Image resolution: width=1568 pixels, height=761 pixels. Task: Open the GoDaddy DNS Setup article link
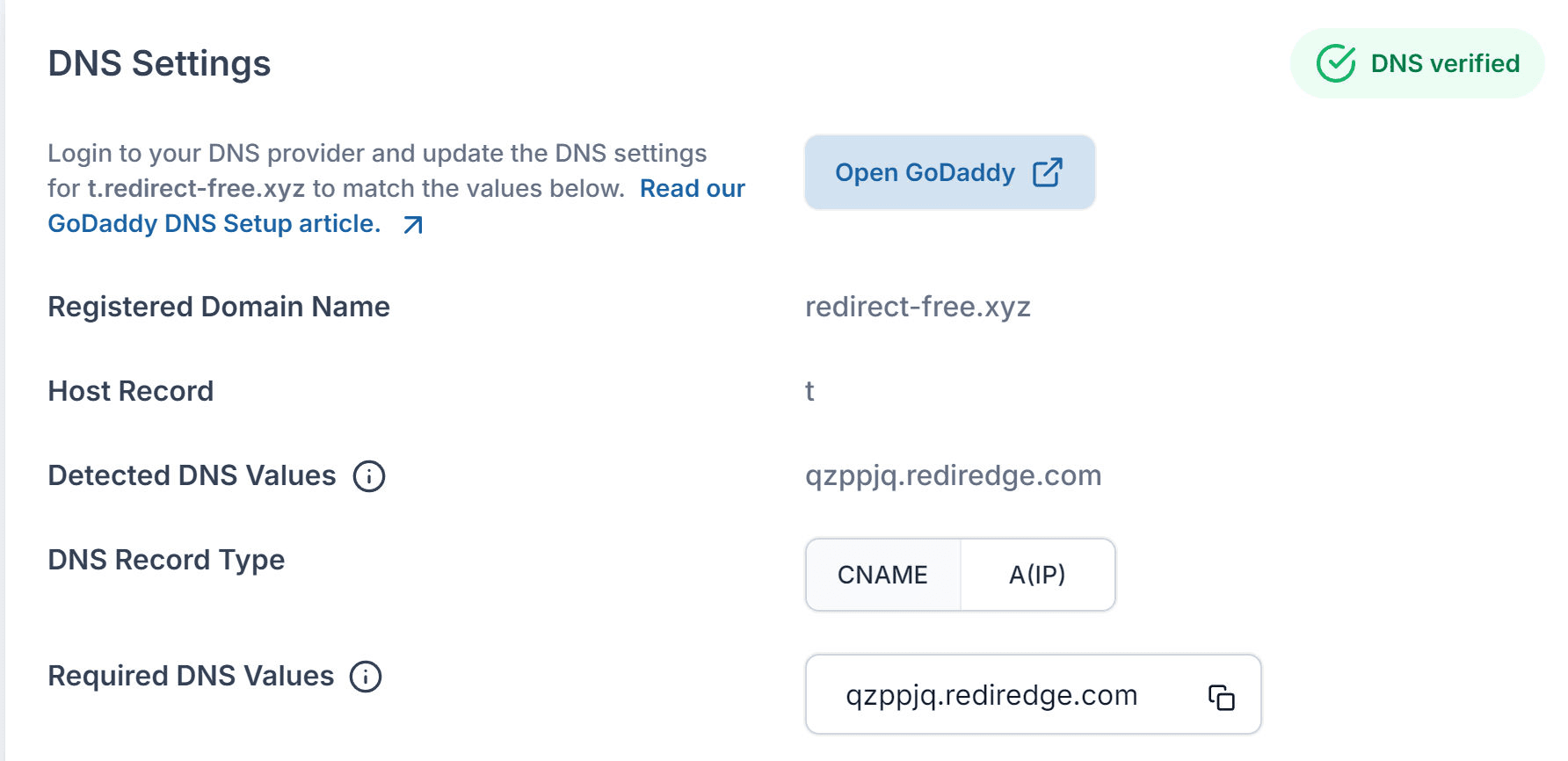[213, 223]
